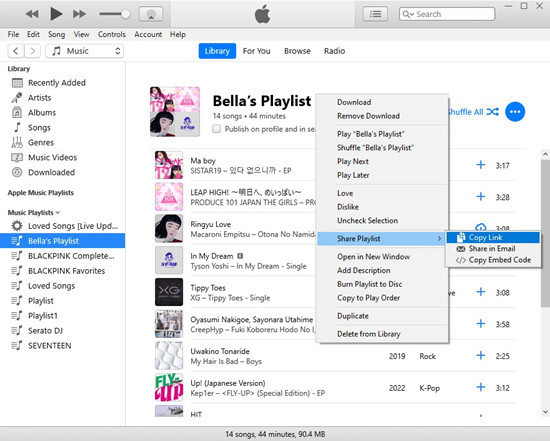Adjust the volume slider knob
This screenshot has height=441, width=550.
tap(126, 14)
